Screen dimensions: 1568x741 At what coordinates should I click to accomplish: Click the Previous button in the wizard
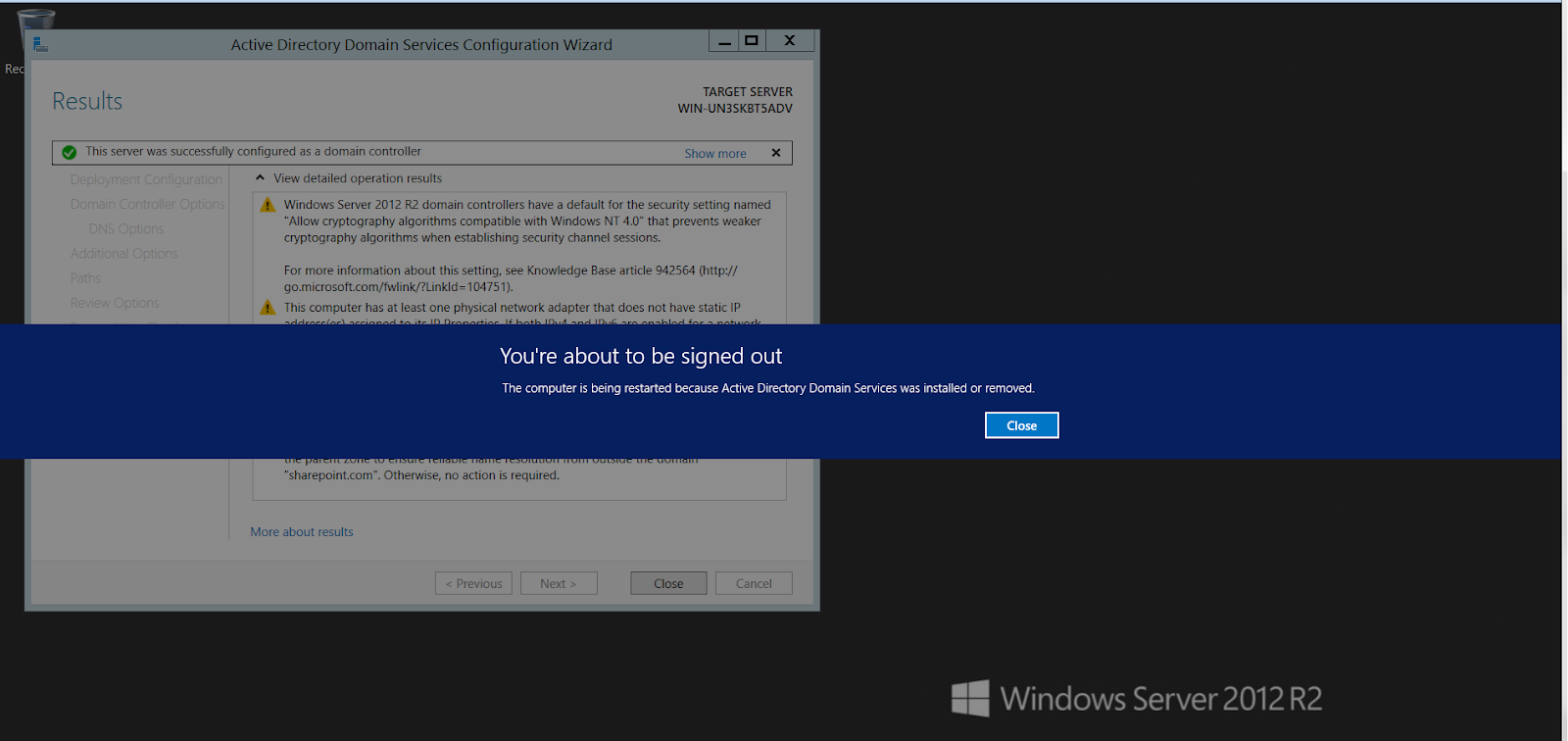pyautogui.click(x=473, y=583)
